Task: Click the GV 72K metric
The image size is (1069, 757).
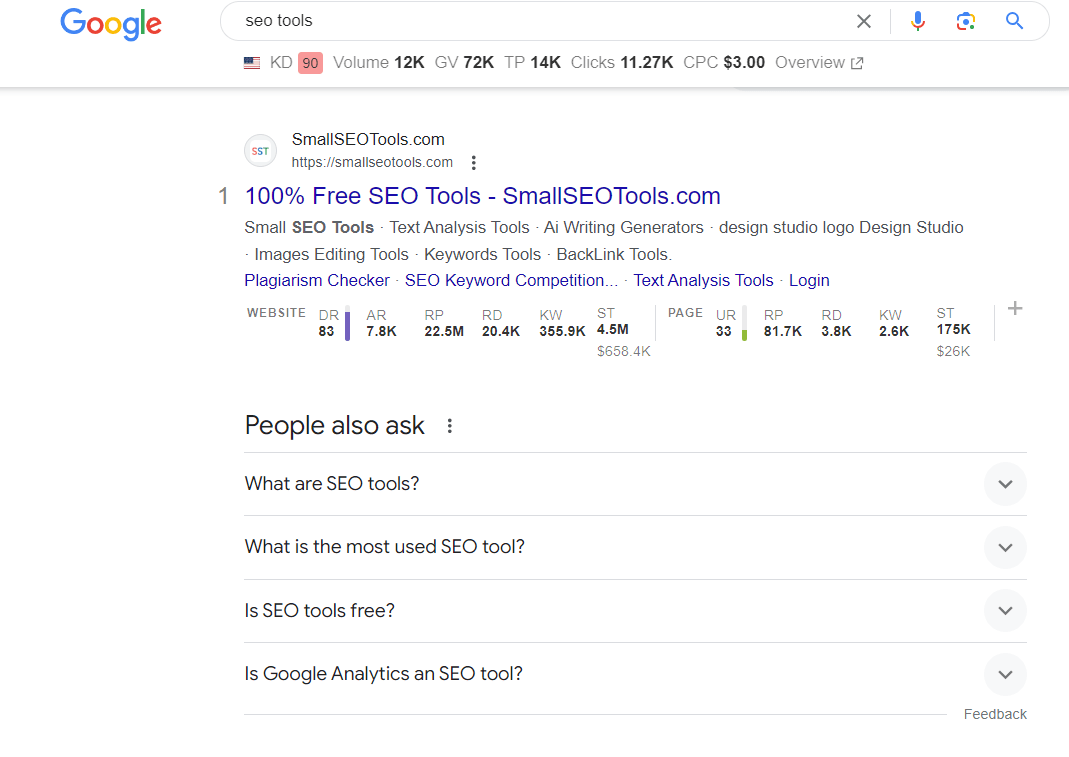Action: pos(464,63)
